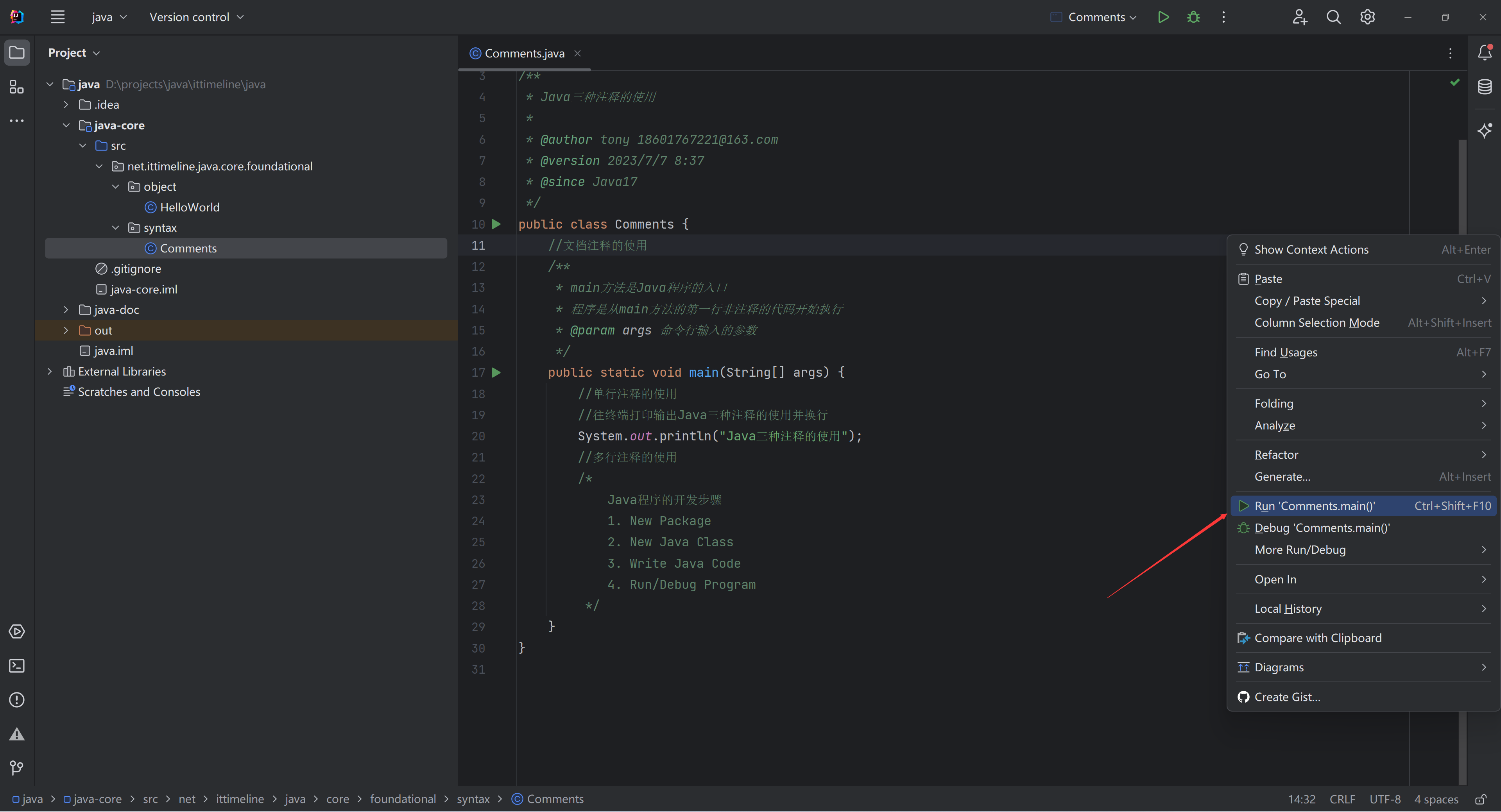The width and height of the screenshot is (1501, 812).
Task: Open the More Actions vertical dots in toolbar
Action: 1223,17
